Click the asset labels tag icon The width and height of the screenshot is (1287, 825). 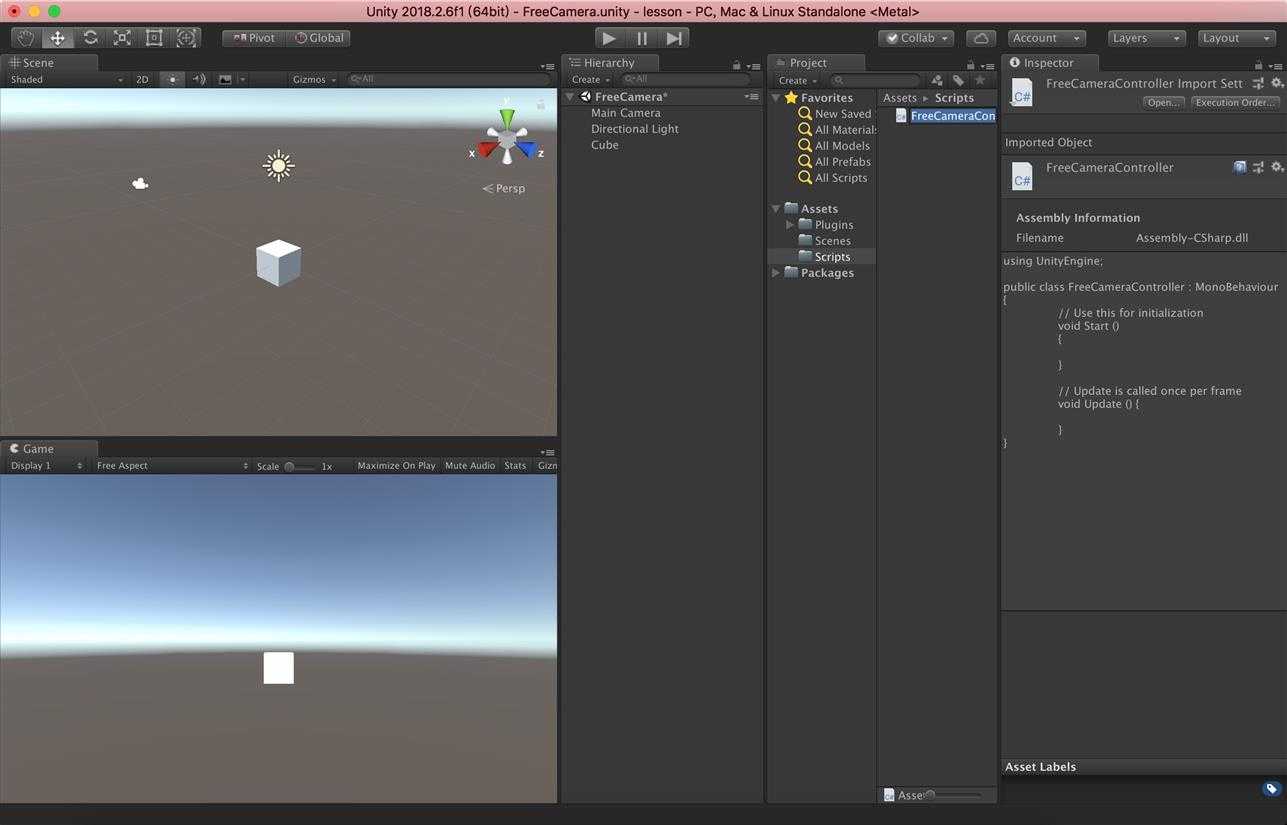[x=1271, y=789]
